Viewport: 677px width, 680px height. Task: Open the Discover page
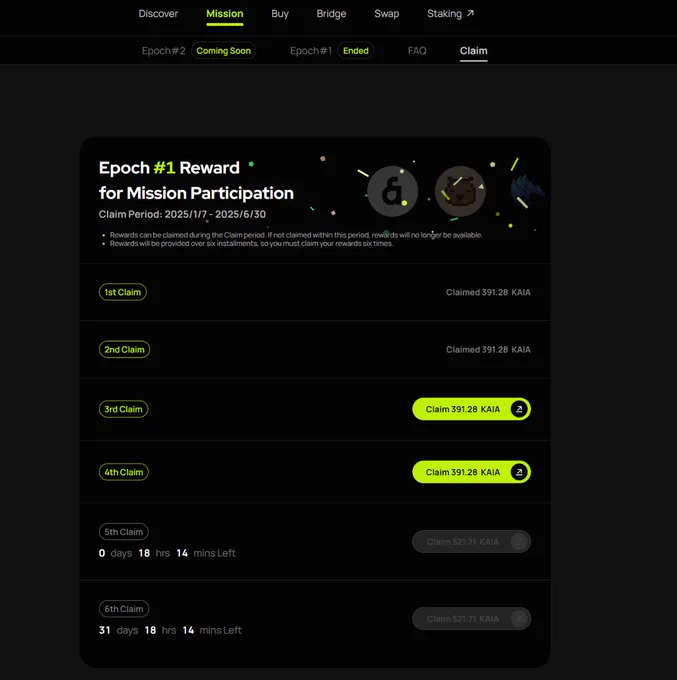[x=158, y=14]
